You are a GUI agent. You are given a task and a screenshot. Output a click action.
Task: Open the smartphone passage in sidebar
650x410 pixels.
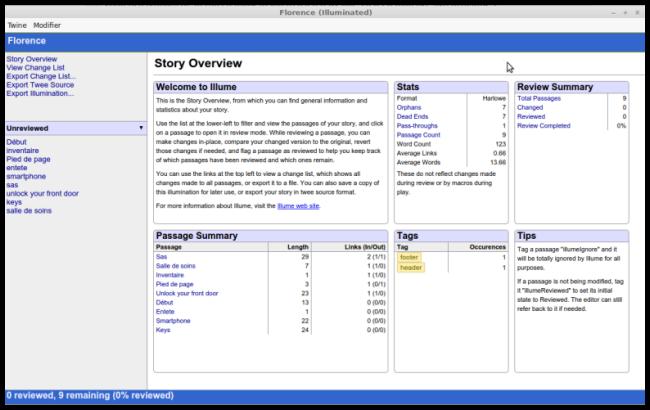26,176
